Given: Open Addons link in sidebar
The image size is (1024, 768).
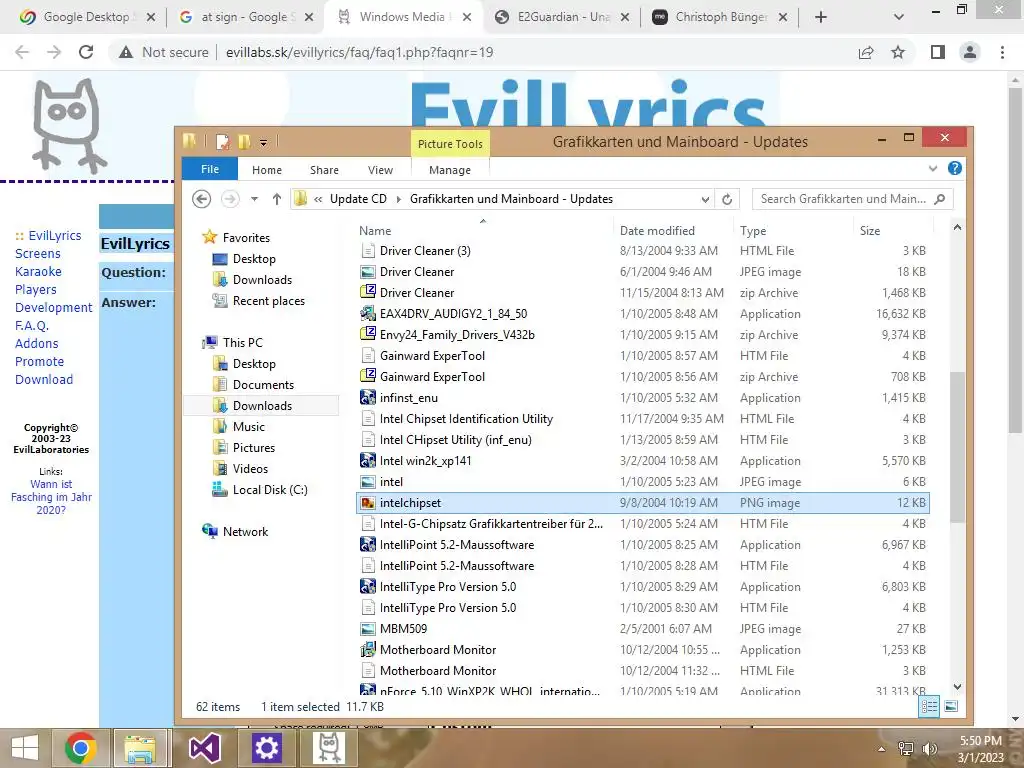Looking at the screenshot, I should point(37,344).
